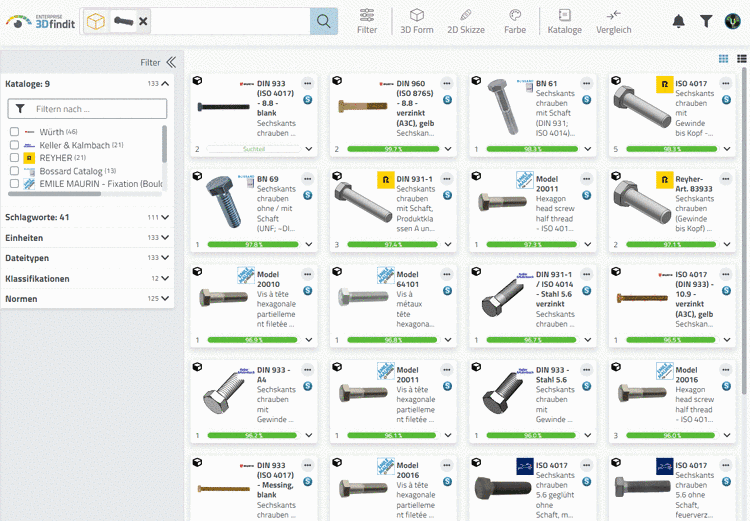Expand the DIN 960 card chevron
750x521 pixels.
(x=448, y=149)
